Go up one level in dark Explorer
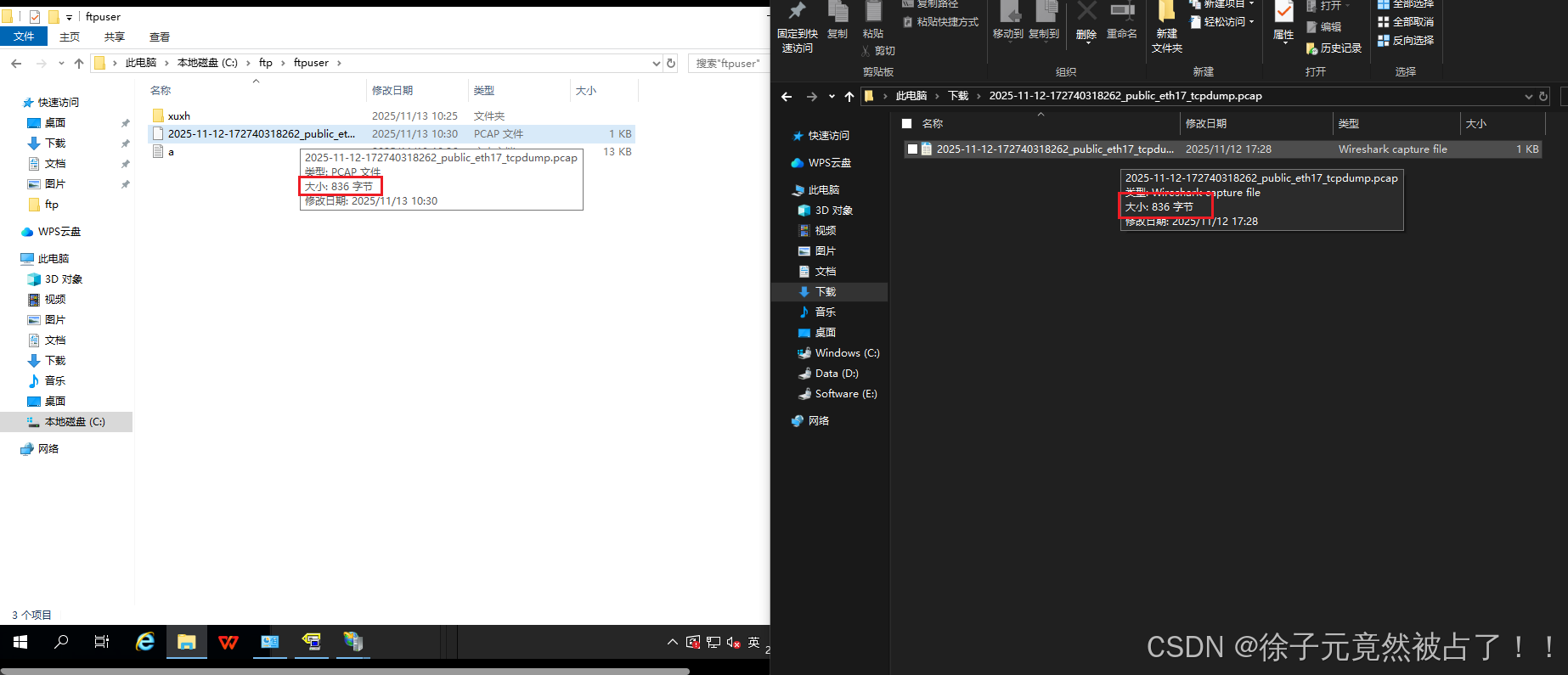Screen dimensions: 1568x675 [x=849, y=97]
